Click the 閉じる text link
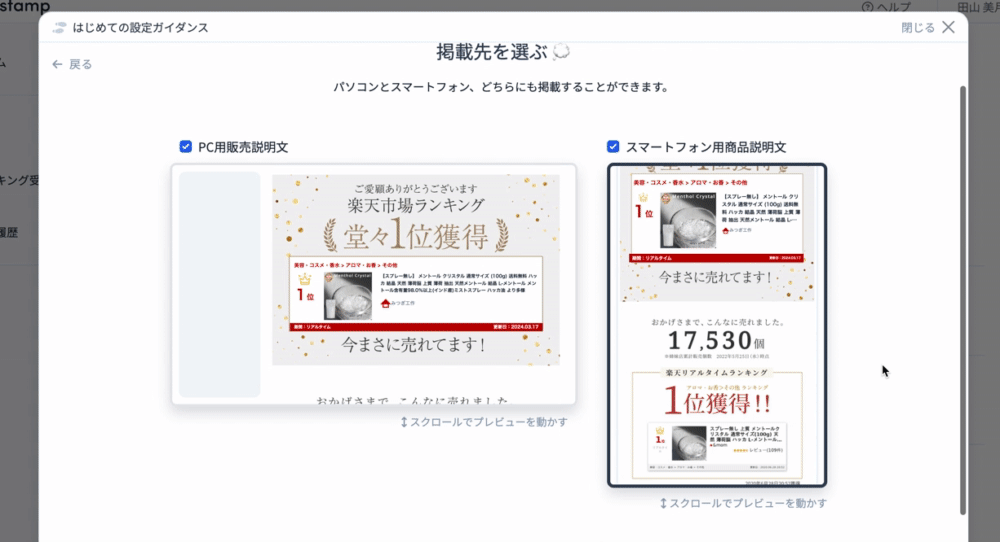 pos(918,27)
